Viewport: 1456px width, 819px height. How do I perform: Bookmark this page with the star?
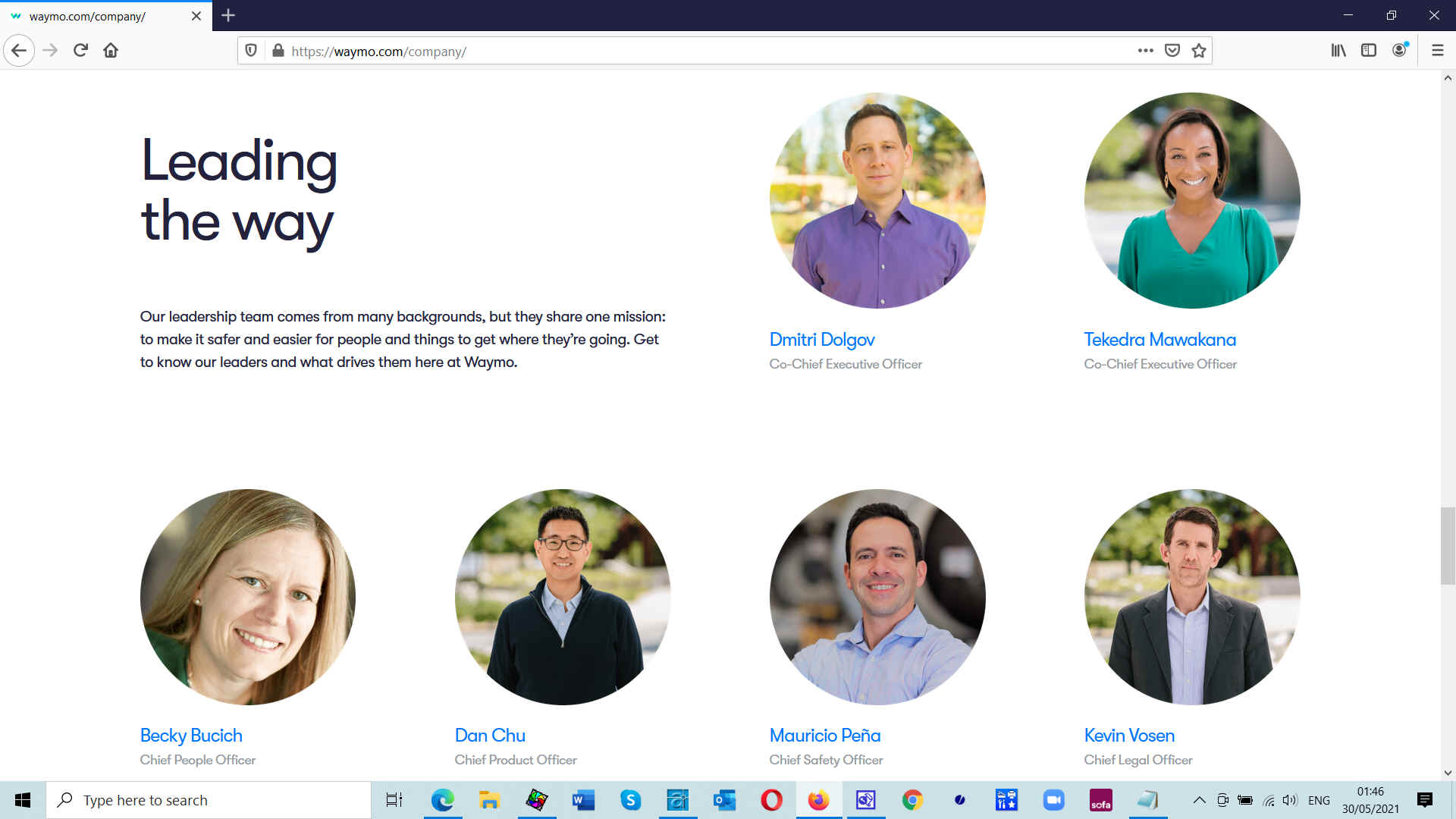tap(1199, 51)
